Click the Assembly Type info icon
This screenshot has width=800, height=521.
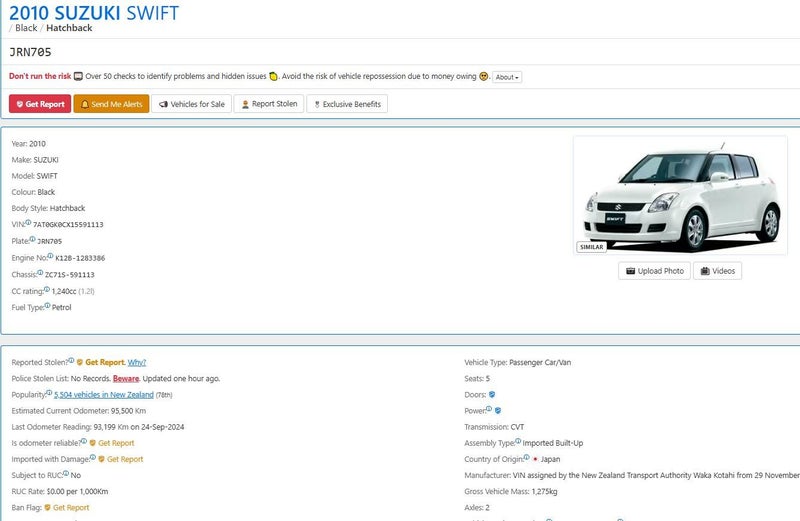click(520, 441)
